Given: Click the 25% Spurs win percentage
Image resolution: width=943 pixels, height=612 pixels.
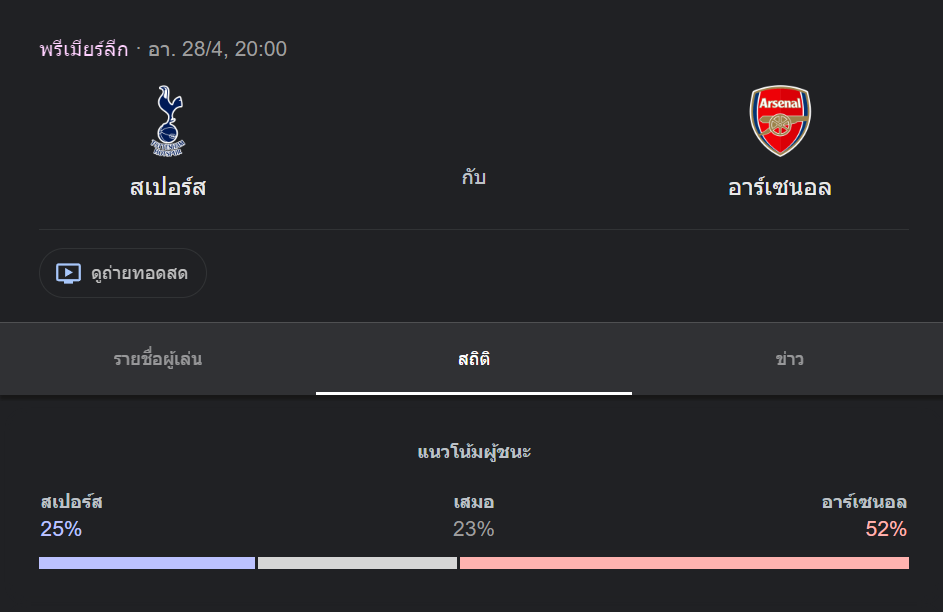Looking at the screenshot, I should point(61,529).
